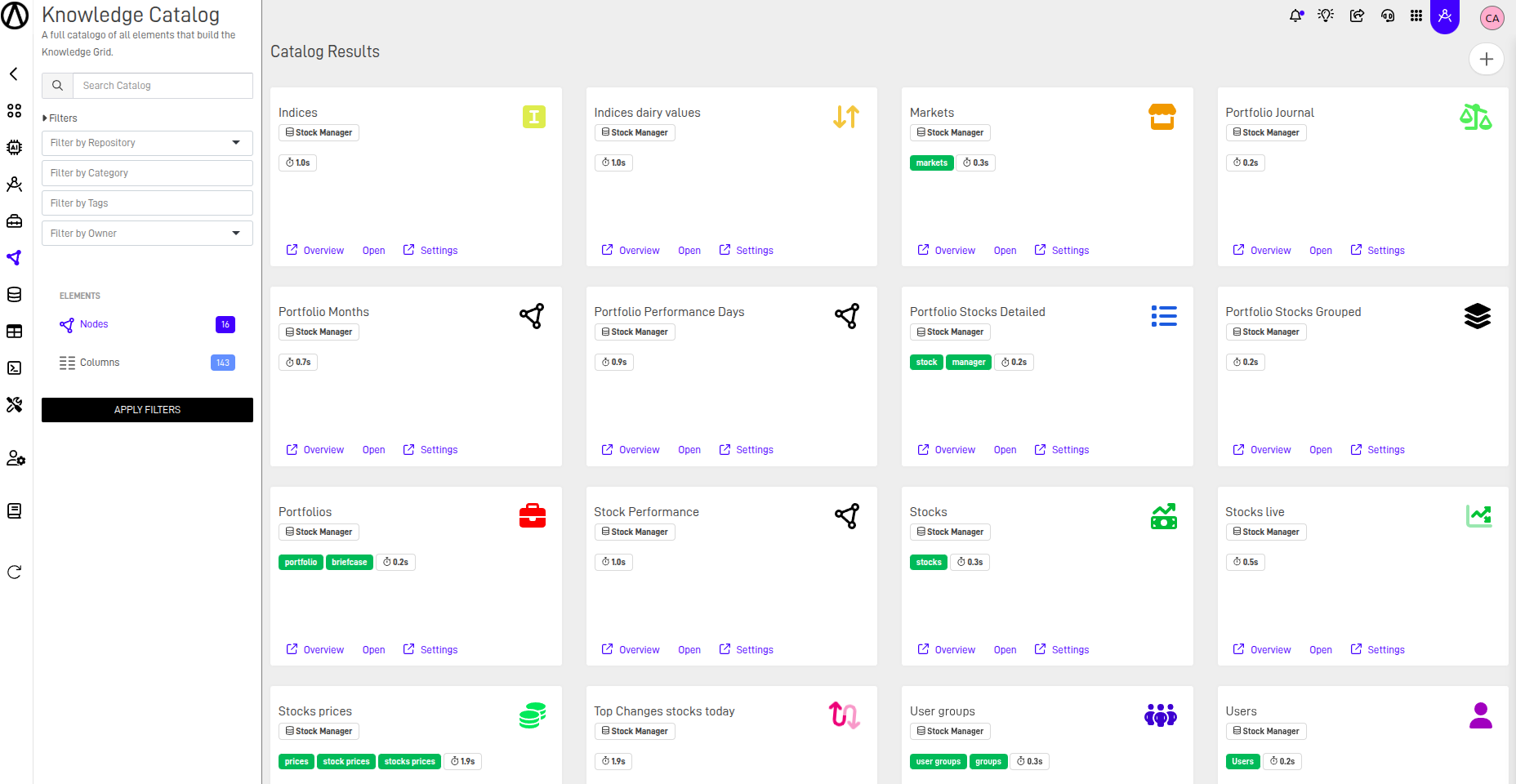Open the tools wrench sidebar icon
Image resolution: width=1516 pixels, height=784 pixels.
point(14,404)
